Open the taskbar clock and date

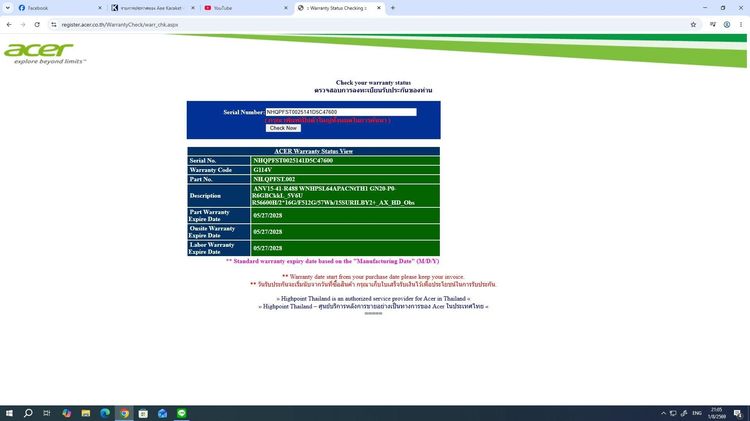(x=717, y=413)
